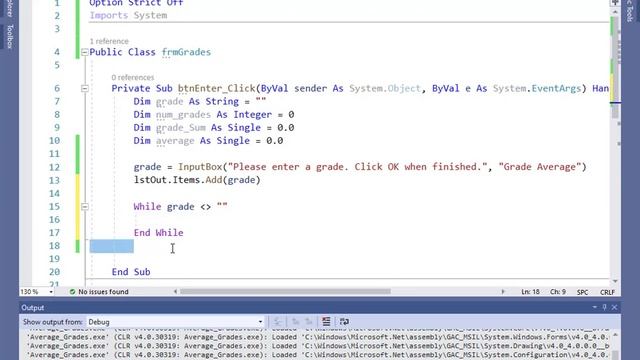This screenshot has height=360, width=640.
Task: Click the End While statement
Action: click(158, 233)
